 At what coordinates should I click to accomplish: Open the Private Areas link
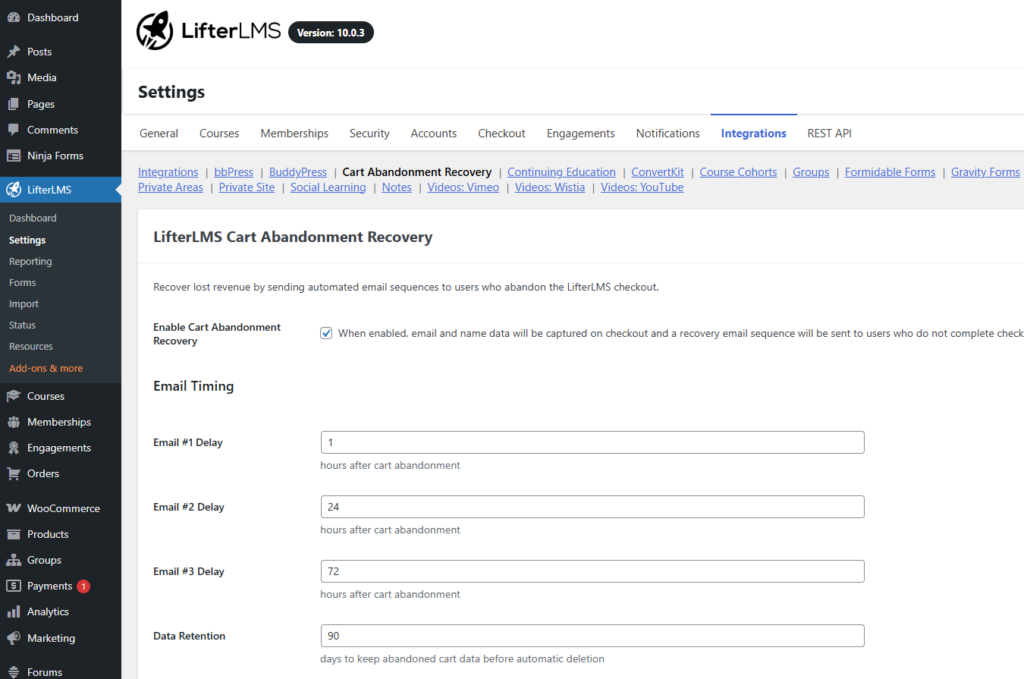coord(170,187)
